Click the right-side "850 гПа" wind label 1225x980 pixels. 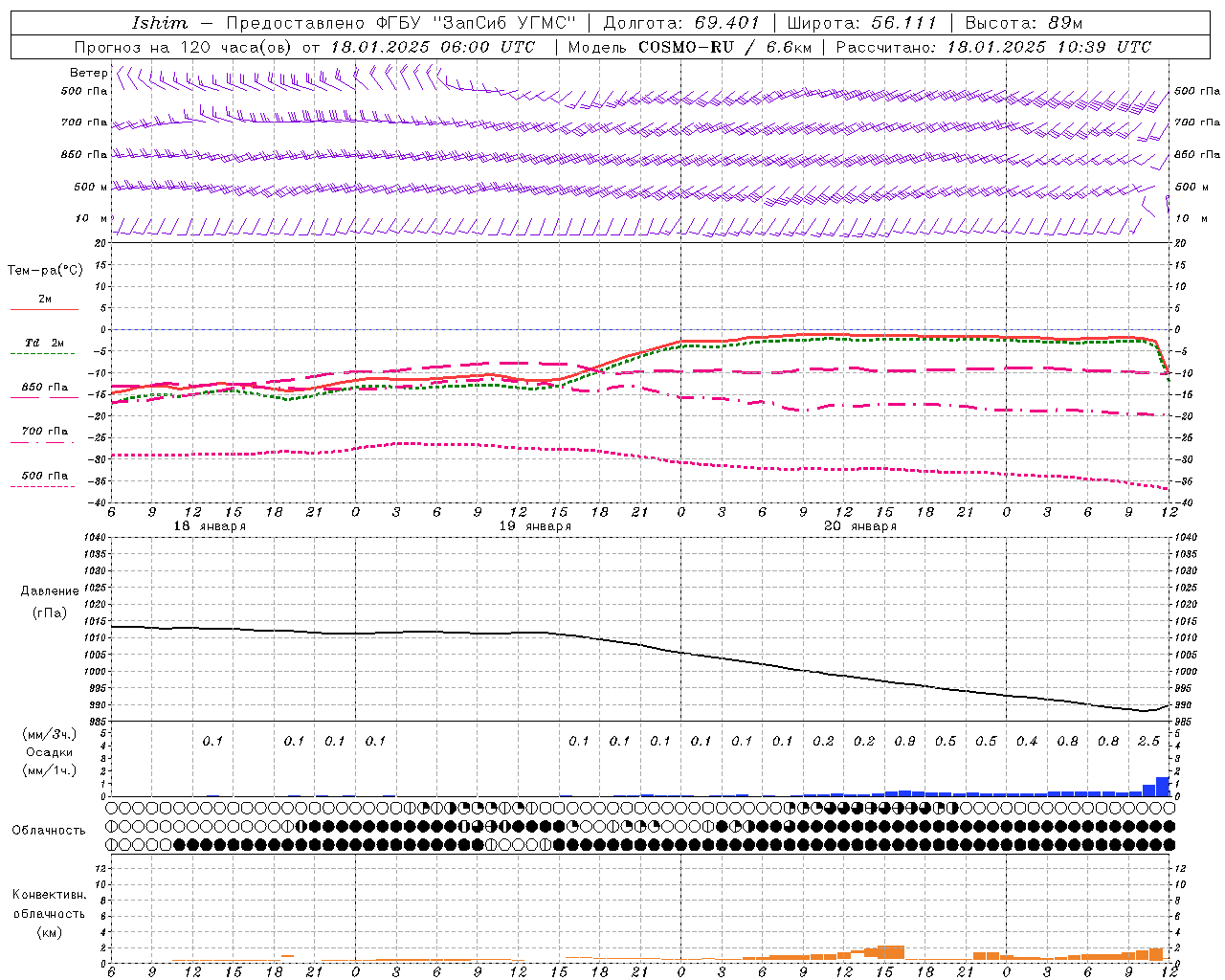point(1197,154)
